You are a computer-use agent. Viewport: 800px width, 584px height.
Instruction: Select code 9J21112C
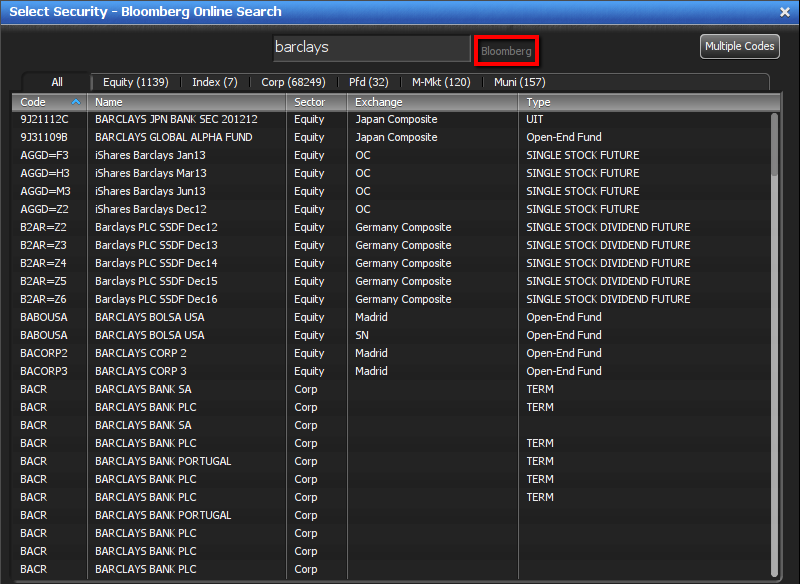(44, 119)
